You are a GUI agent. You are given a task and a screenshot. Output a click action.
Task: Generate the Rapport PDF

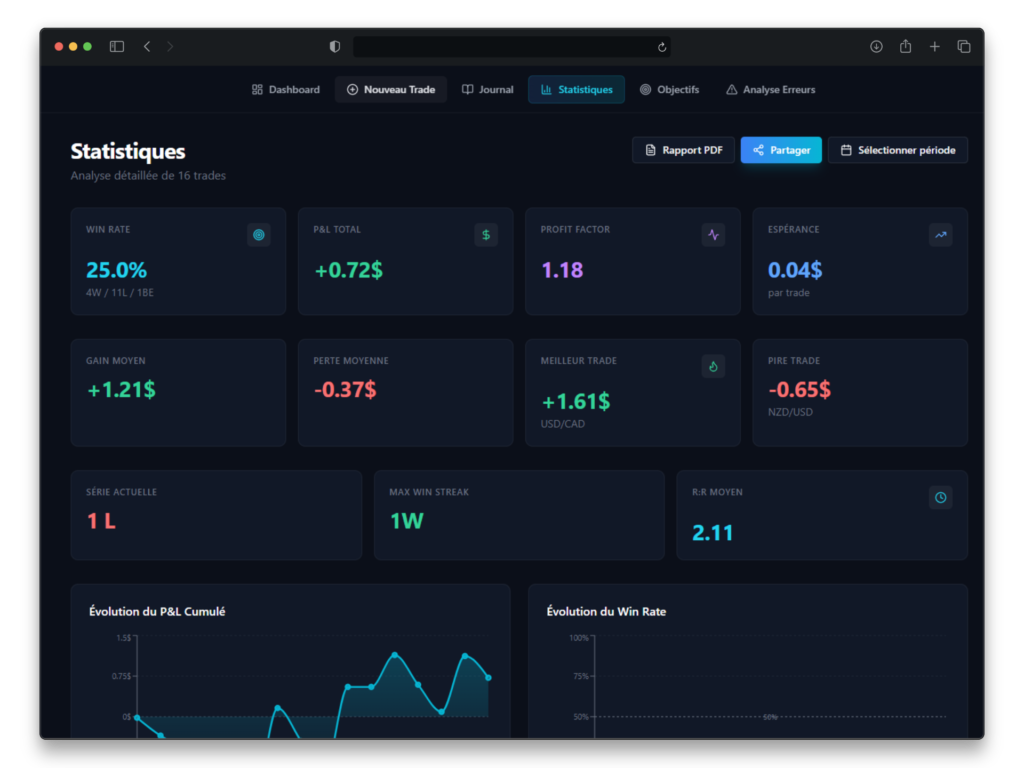coord(683,150)
